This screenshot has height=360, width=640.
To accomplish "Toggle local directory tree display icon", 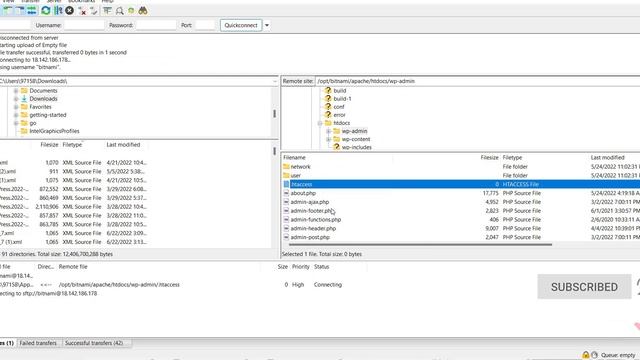I will click(x=8, y=11).
